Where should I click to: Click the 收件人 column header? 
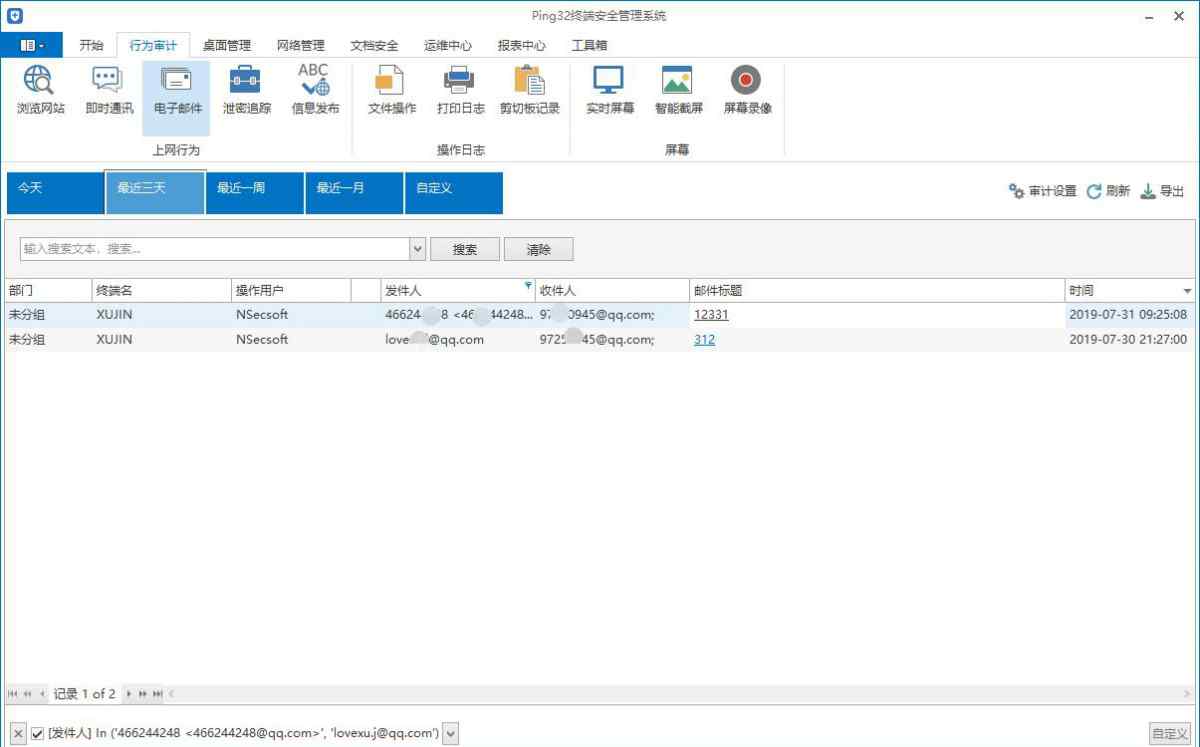point(612,291)
